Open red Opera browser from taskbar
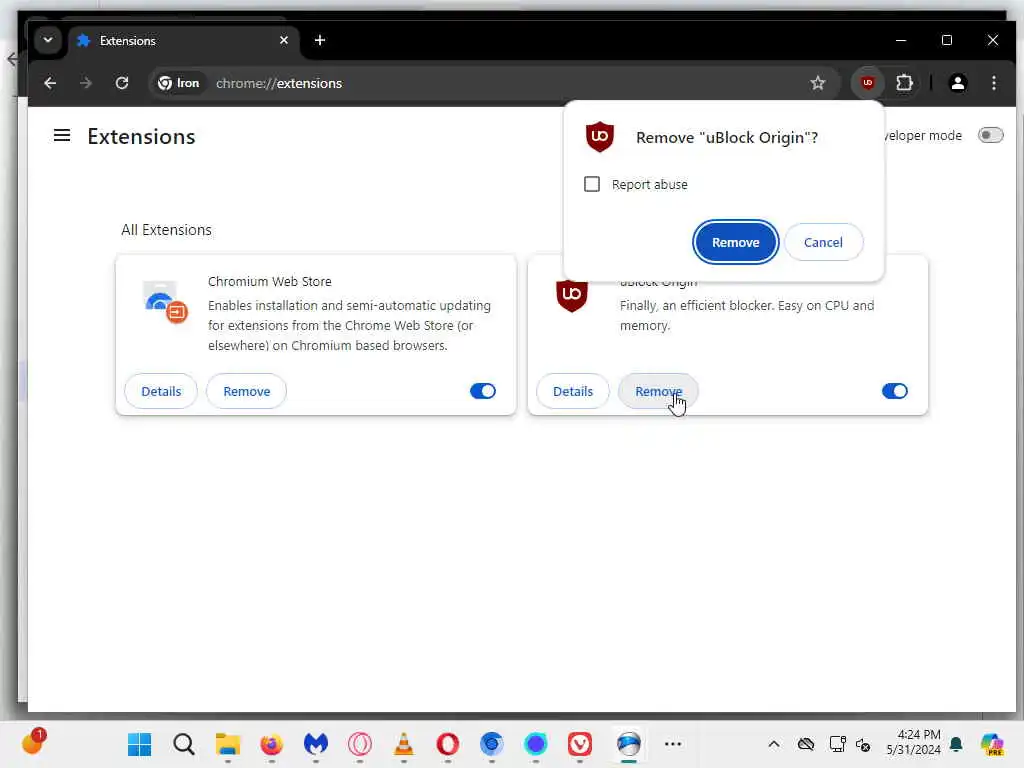Viewport: 1024px width, 768px height. point(447,744)
